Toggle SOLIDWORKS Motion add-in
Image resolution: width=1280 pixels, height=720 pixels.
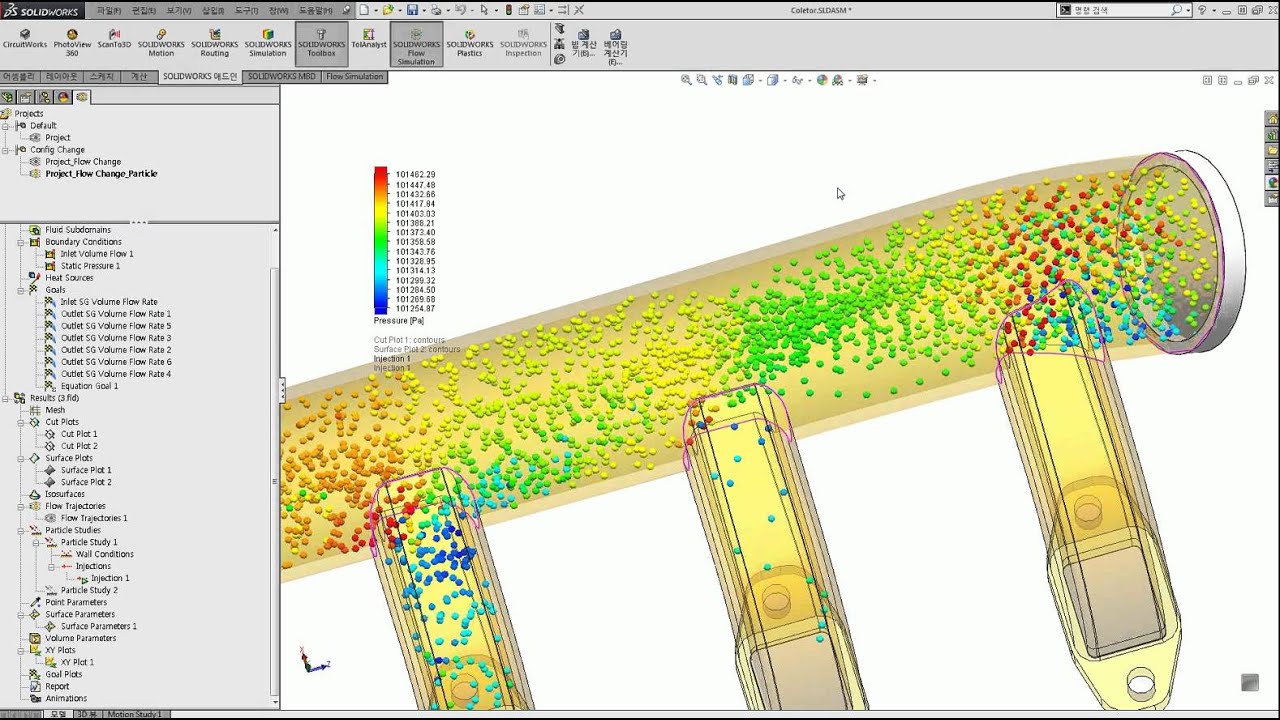(161, 42)
